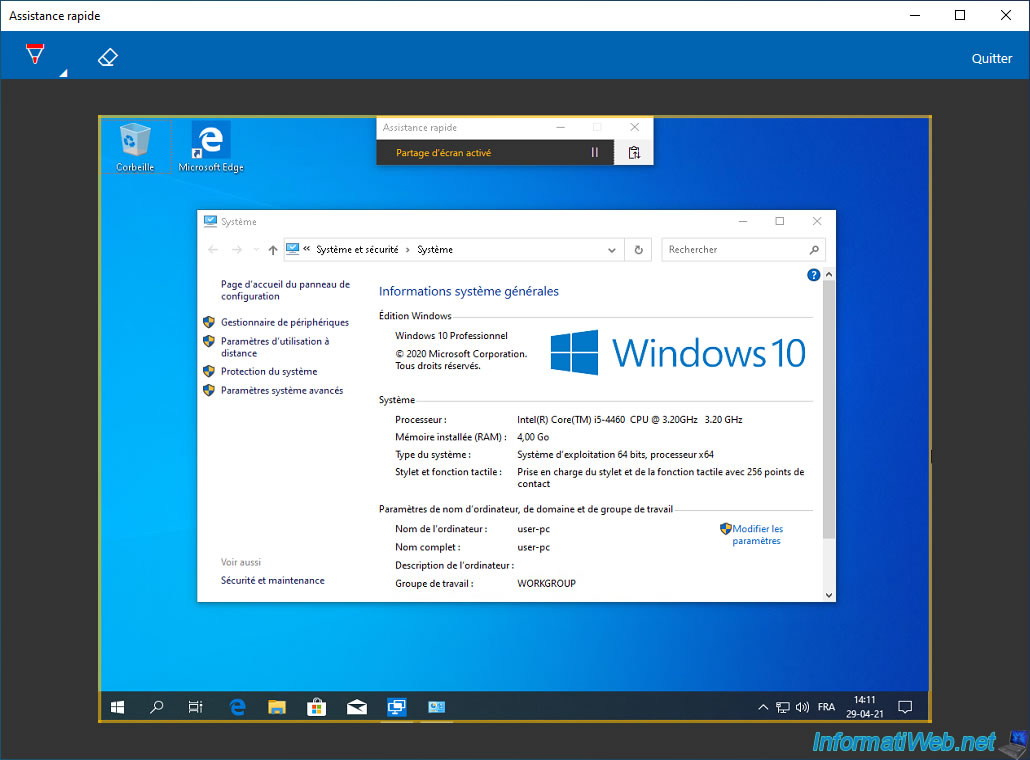Screen dimensions: 1030x760
Task: Open the annotation pen color dropdown arrow
Action: 63,73
